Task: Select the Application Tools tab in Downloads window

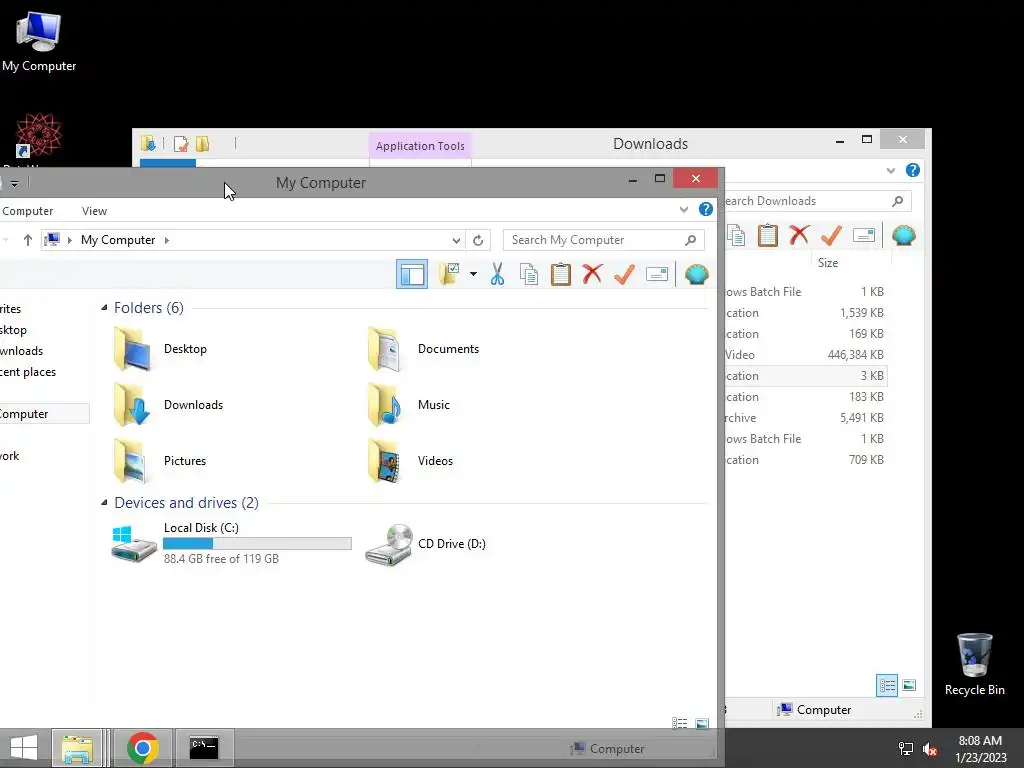Action: point(420,146)
